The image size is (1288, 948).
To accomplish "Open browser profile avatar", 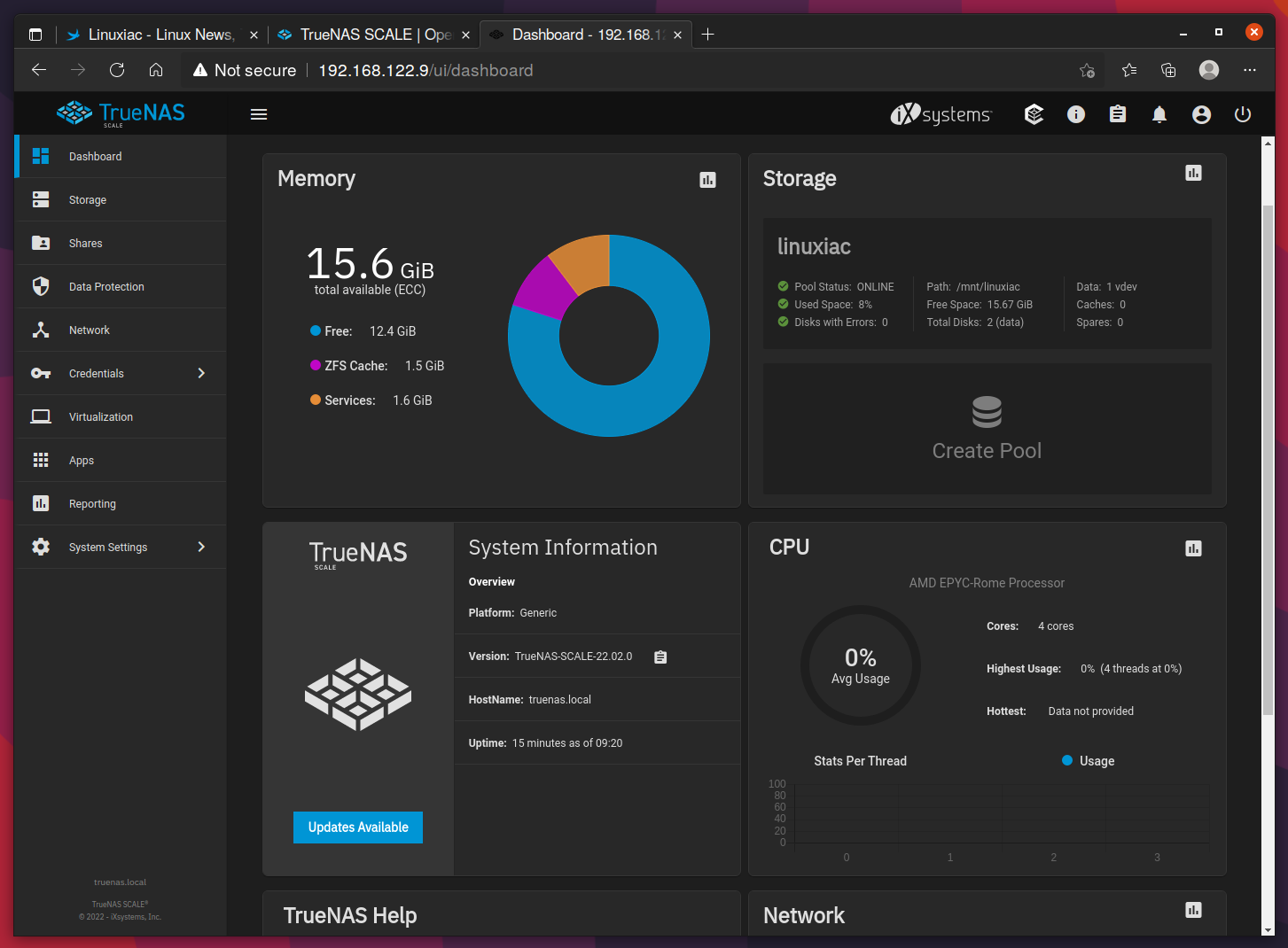I will click(1209, 70).
